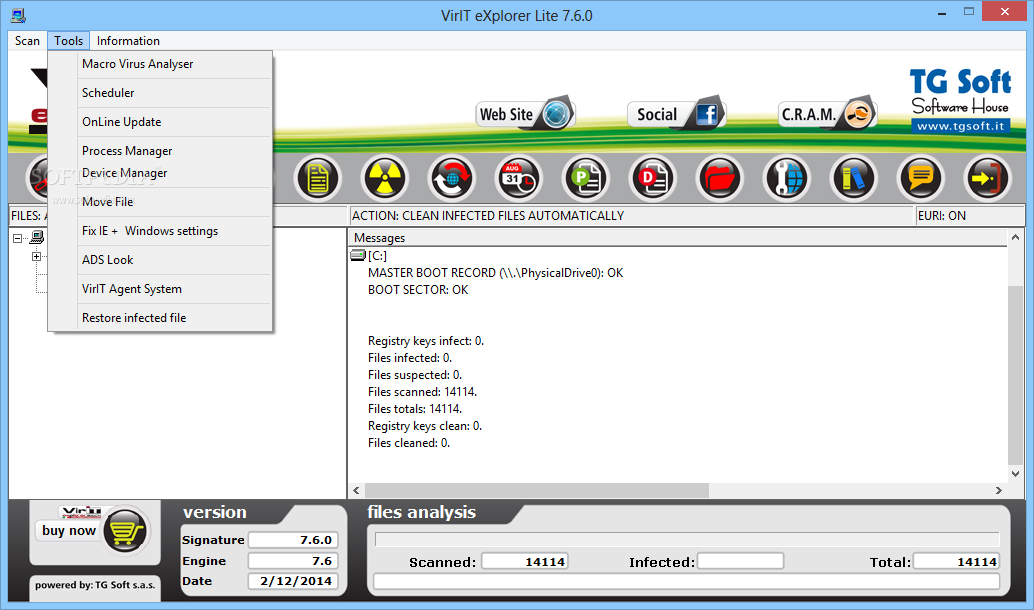Image resolution: width=1034 pixels, height=610 pixels.
Task: Click the yellow report document icon
Action: [x=319, y=178]
